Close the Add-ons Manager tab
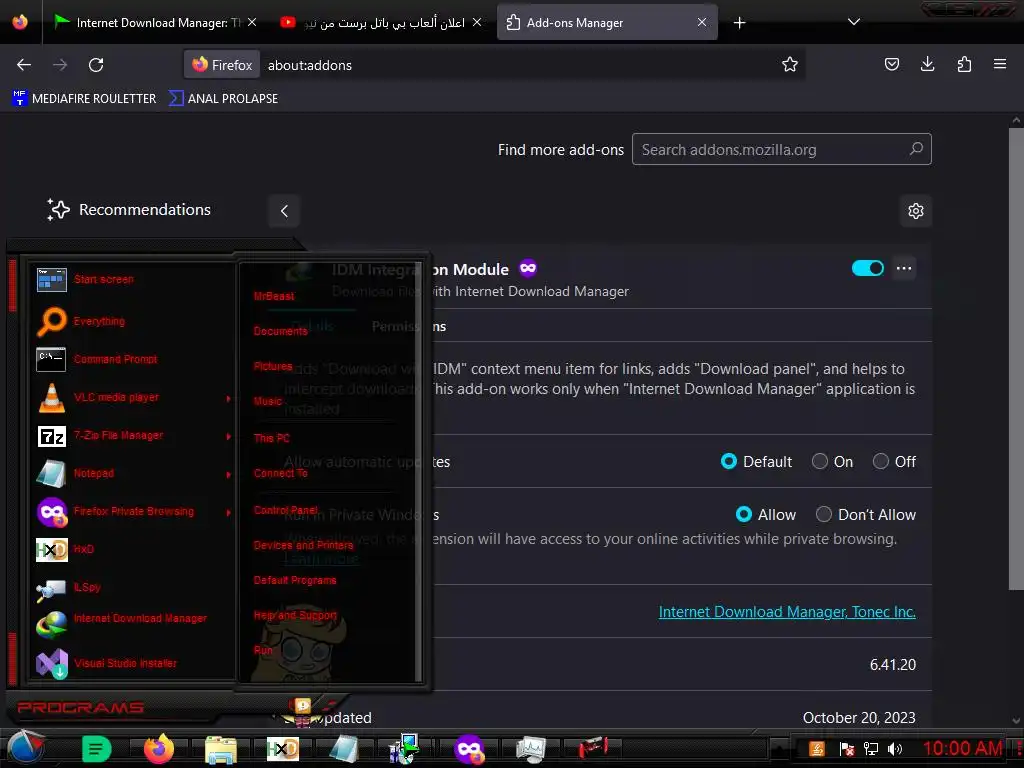Screen dimensions: 1024x768 [702, 23]
